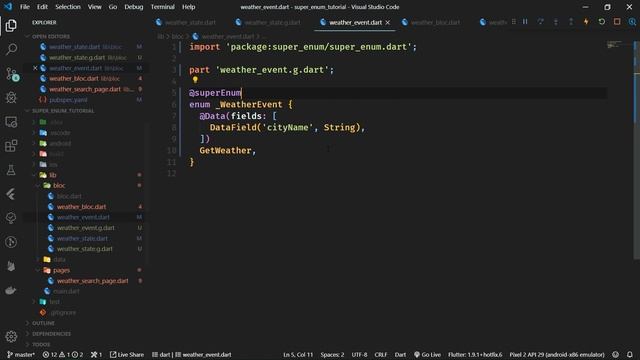Open main.dart in the file tree

click(66, 291)
